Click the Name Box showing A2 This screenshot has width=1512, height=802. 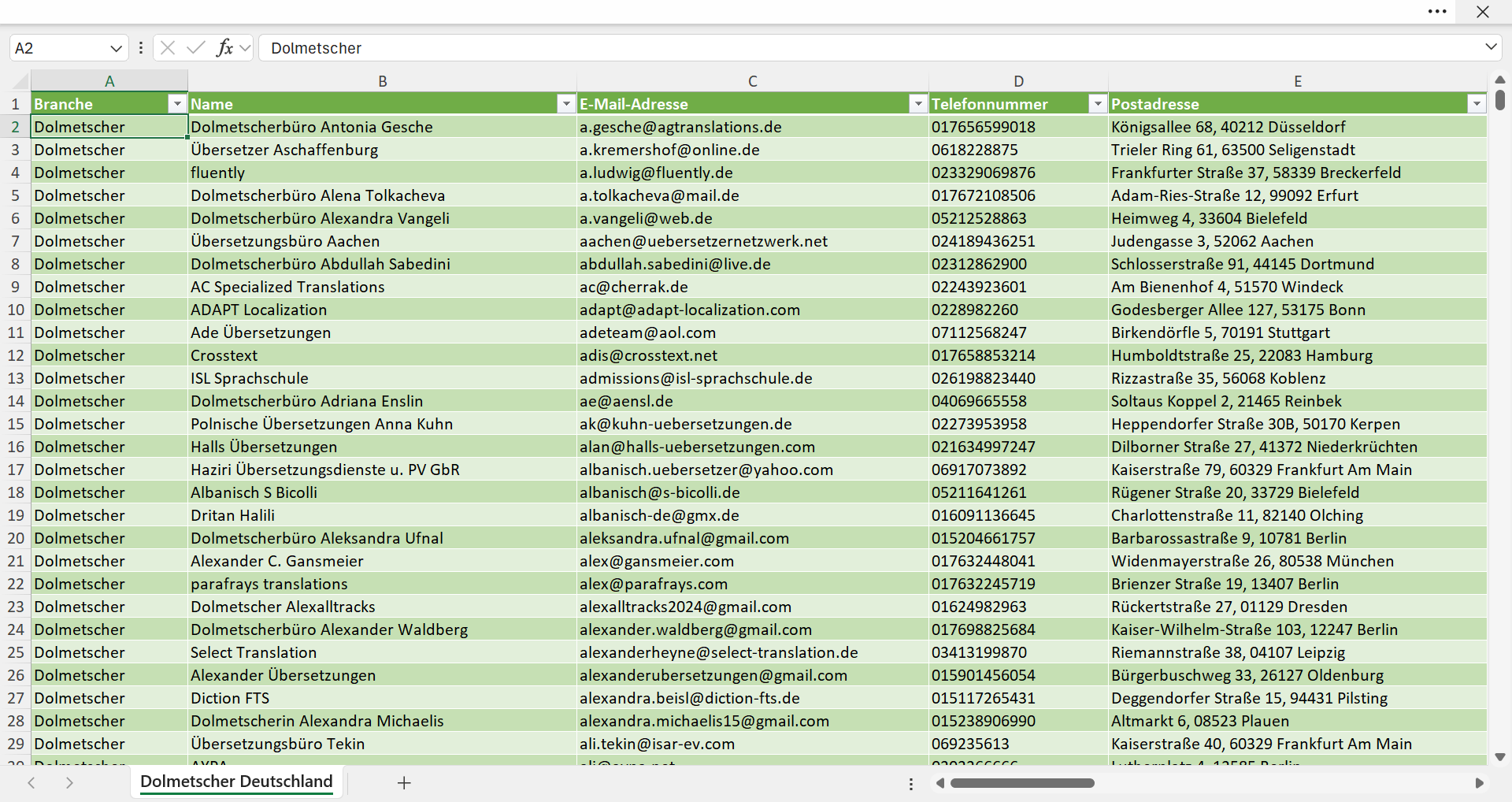pos(59,48)
